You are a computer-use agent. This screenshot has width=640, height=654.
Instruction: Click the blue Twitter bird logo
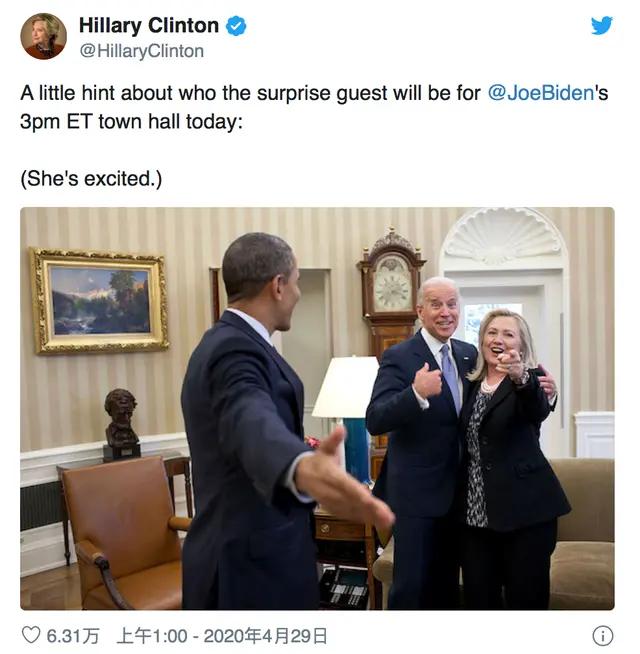[602, 26]
